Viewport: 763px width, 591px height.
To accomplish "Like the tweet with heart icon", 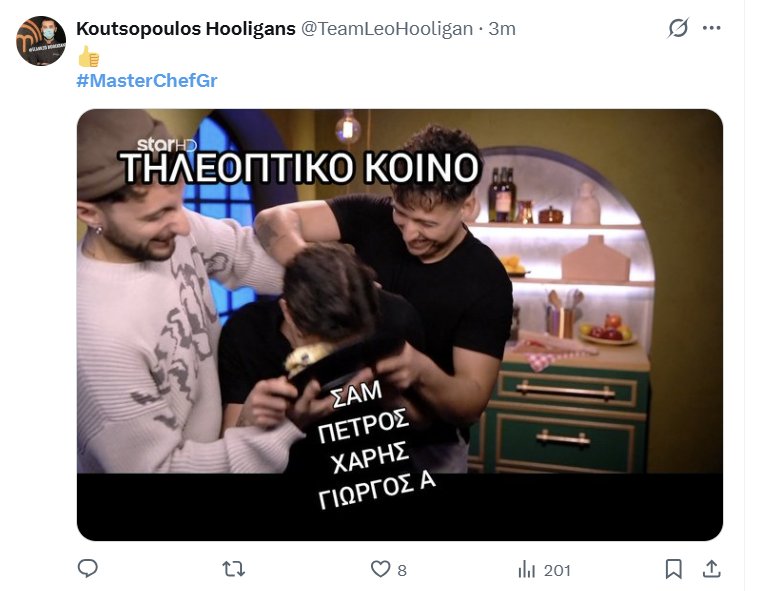I will 380,569.
